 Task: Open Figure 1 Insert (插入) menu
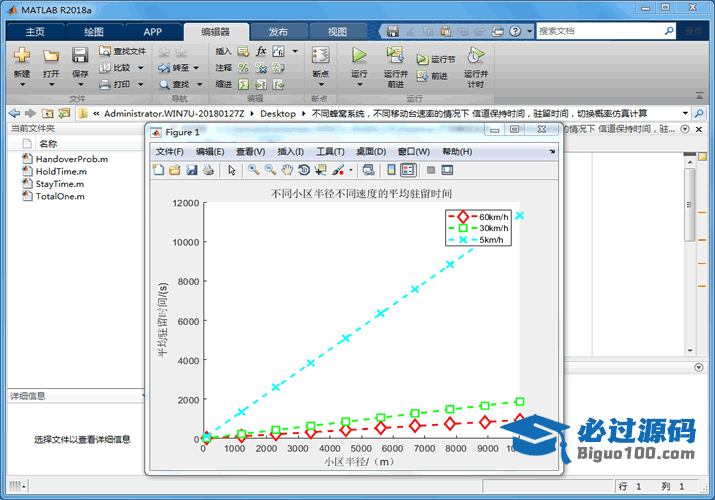(290, 152)
